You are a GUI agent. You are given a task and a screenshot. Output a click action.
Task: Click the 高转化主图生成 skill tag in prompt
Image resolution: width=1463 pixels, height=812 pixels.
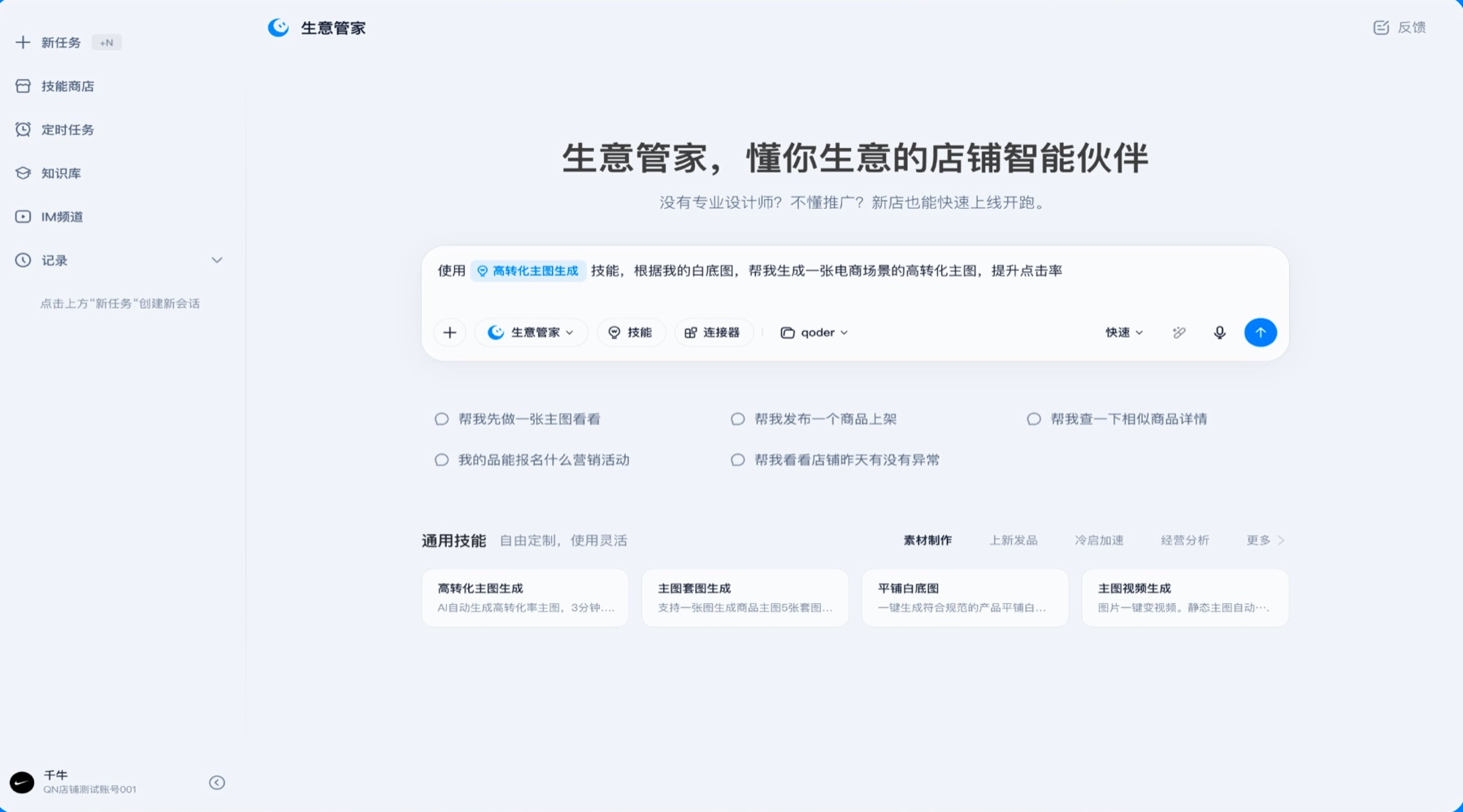coord(528,271)
